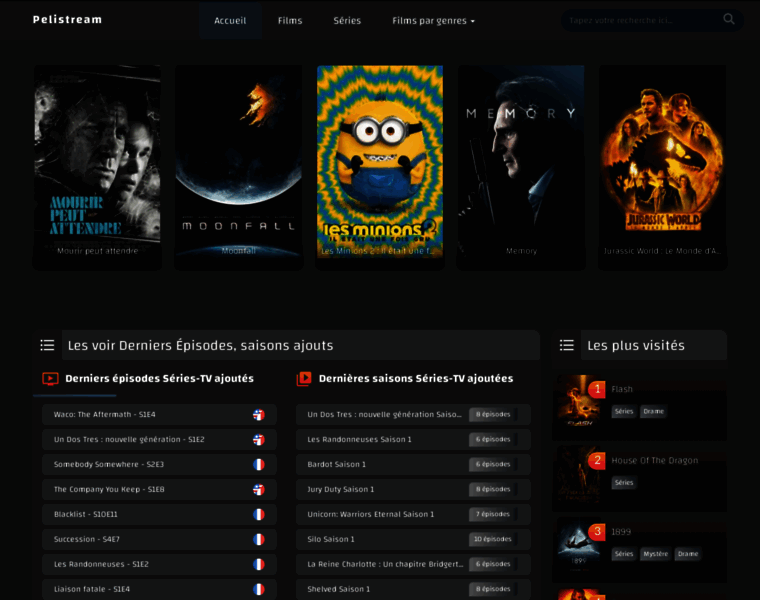This screenshot has width=760, height=600.
Task: Click the Mystère tag under 1899
Action: 655,554
